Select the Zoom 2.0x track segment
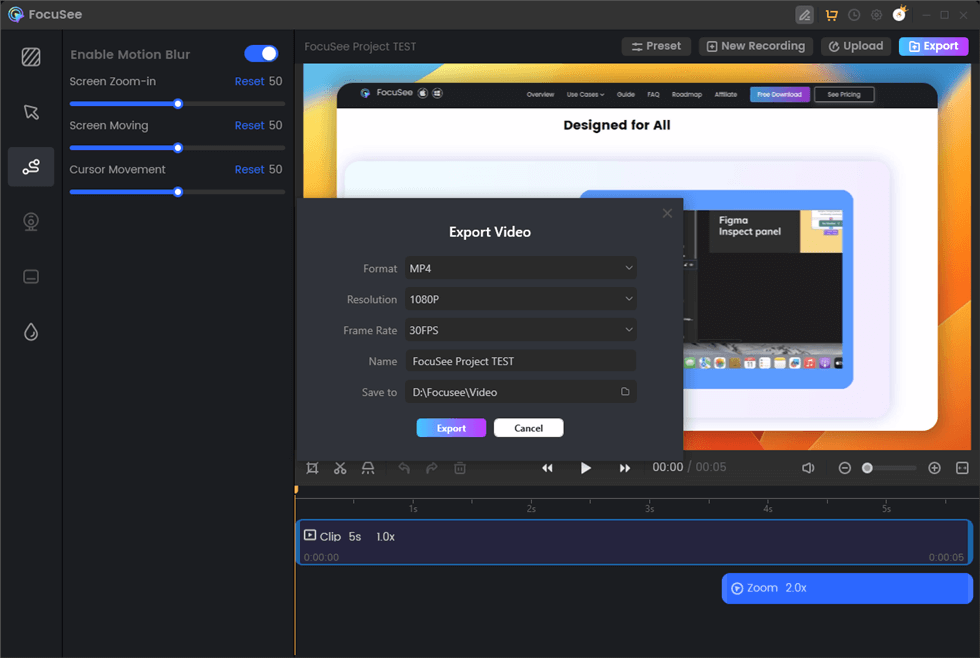The image size is (980, 658). (847, 588)
